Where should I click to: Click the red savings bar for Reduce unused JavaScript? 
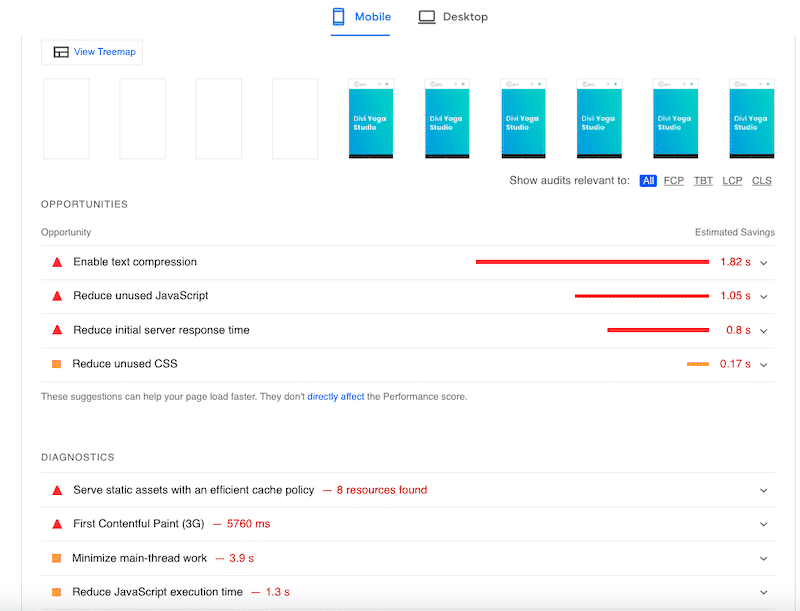(x=640, y=295)
